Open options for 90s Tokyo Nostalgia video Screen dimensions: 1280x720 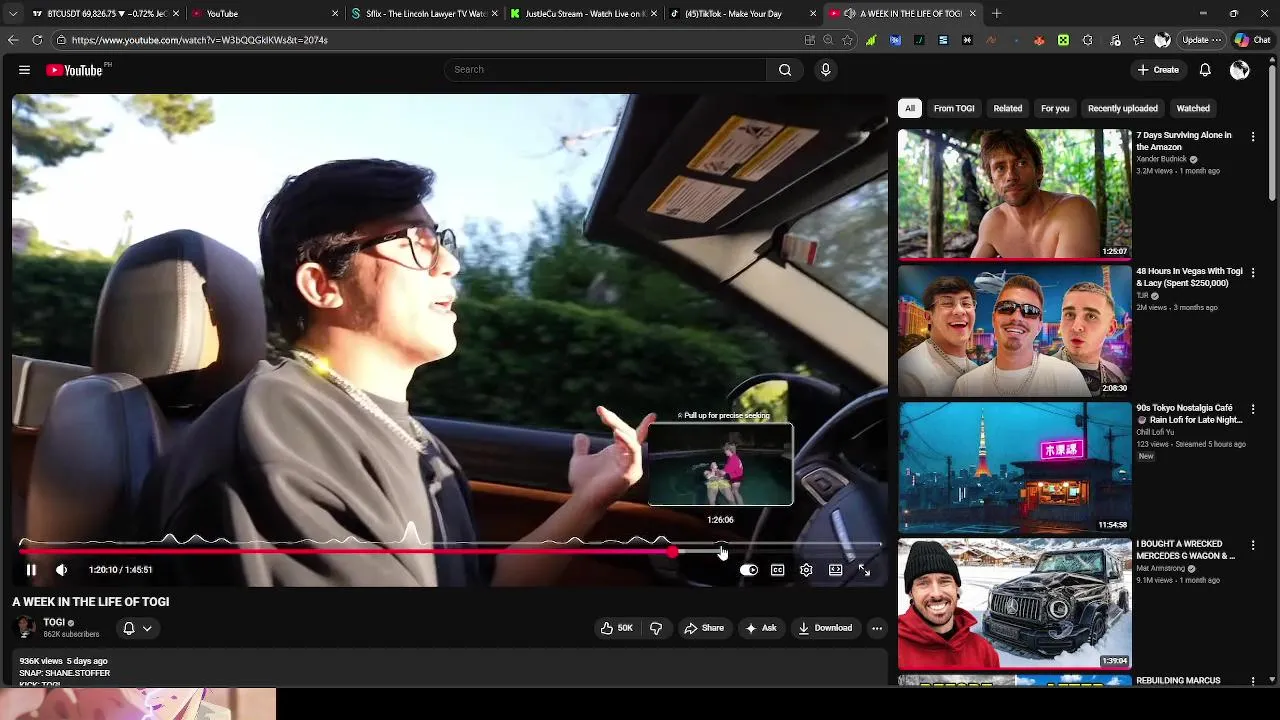pyautogui.click(x=1253, y=409)
